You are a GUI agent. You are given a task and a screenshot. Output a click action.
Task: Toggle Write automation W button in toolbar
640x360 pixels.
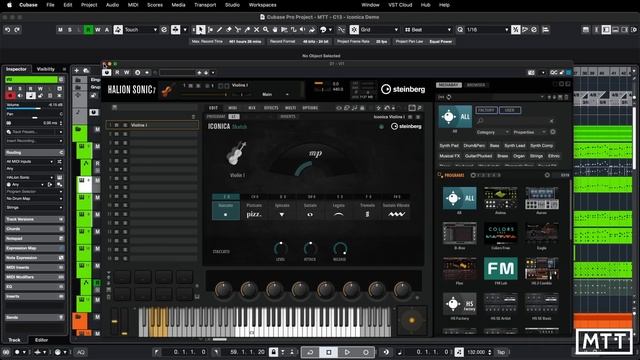click(x=98, y=30)
